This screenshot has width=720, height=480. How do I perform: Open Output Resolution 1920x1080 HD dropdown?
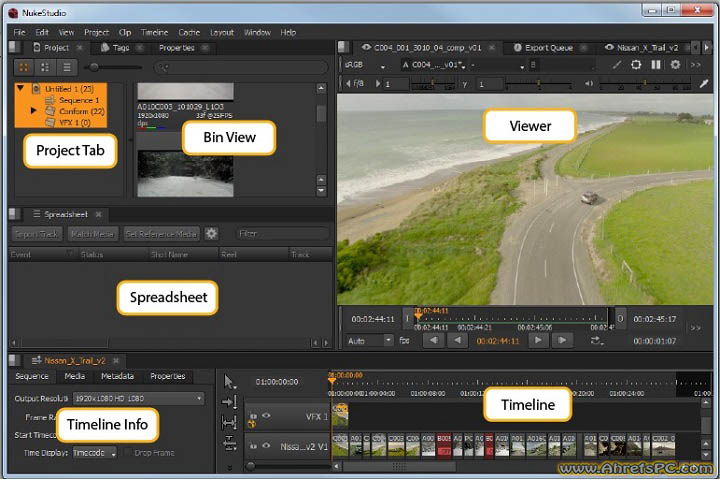pyautogui.click(x=139, y=398)
